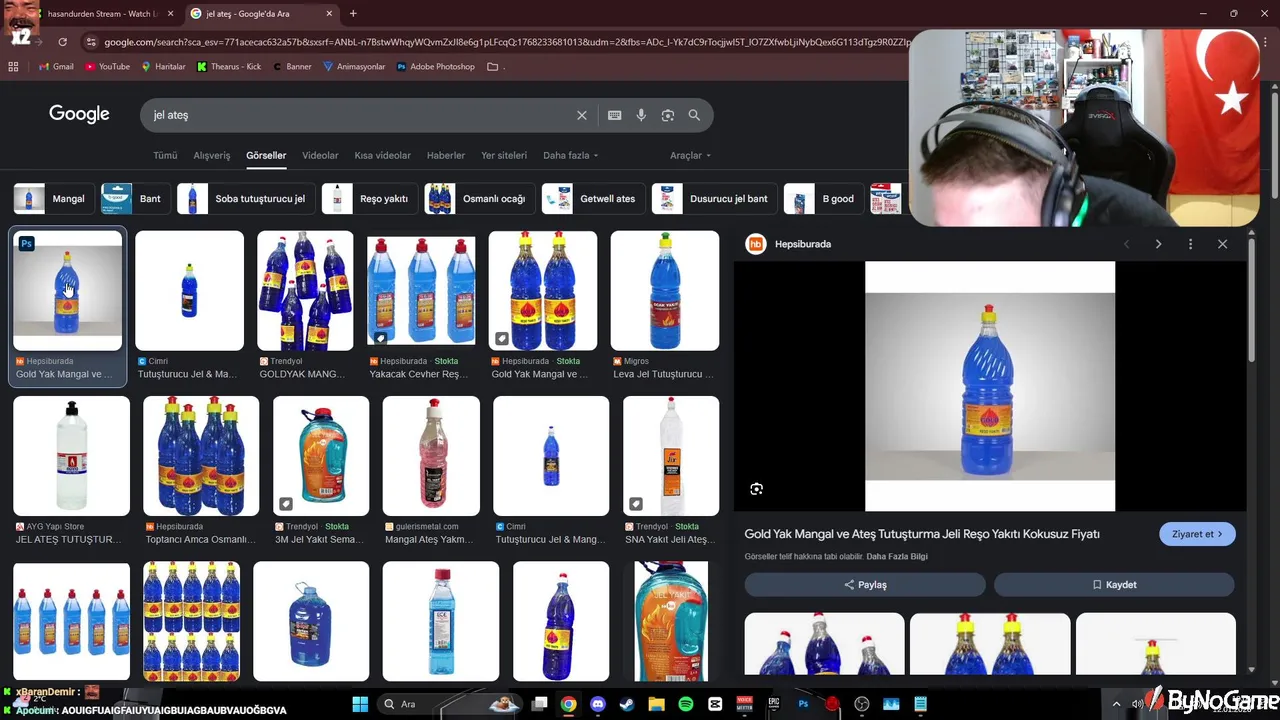Select the Dusurucu jel bant chip
Viewport: 1280px width, 720px height.
pos(714,199)
